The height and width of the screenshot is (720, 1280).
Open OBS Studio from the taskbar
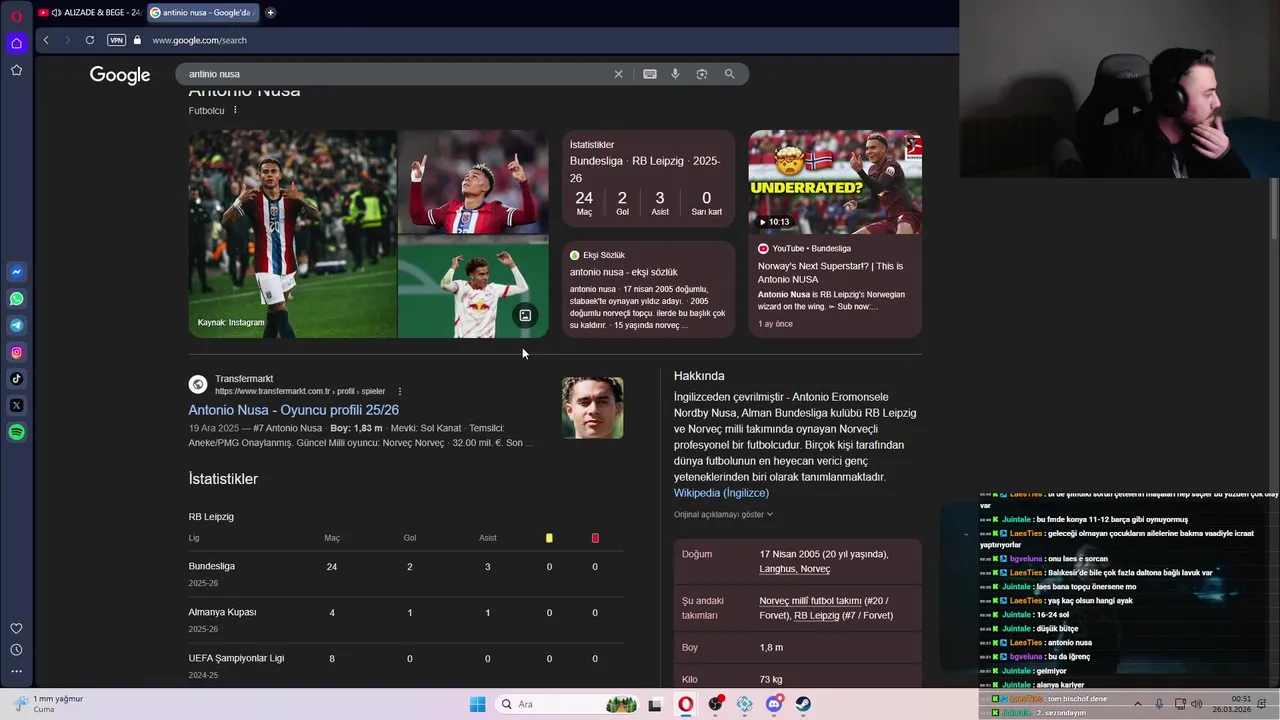point(715,704)
